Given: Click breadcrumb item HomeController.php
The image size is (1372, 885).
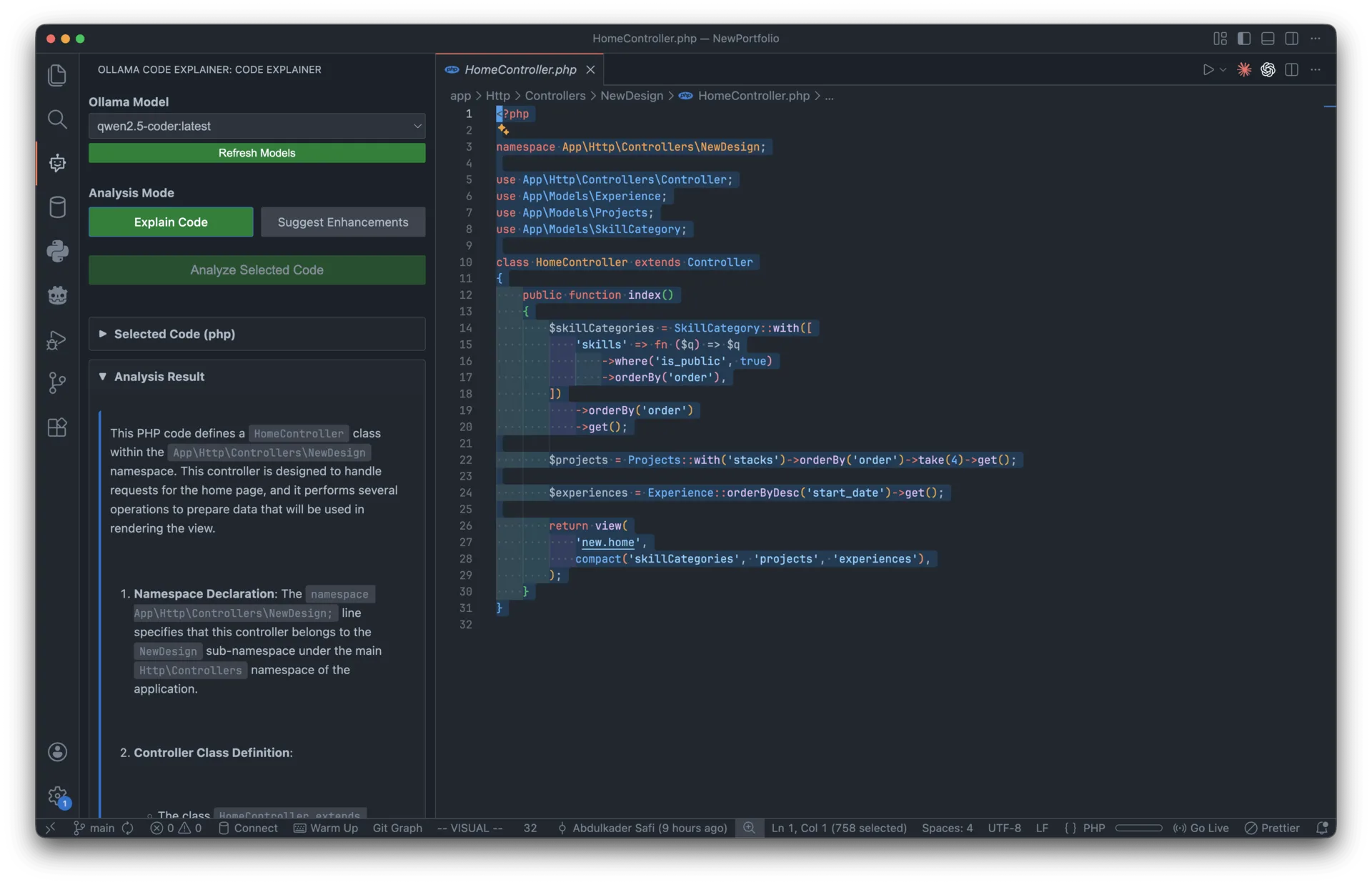Looking at the screenshot, I should [753, 96].
